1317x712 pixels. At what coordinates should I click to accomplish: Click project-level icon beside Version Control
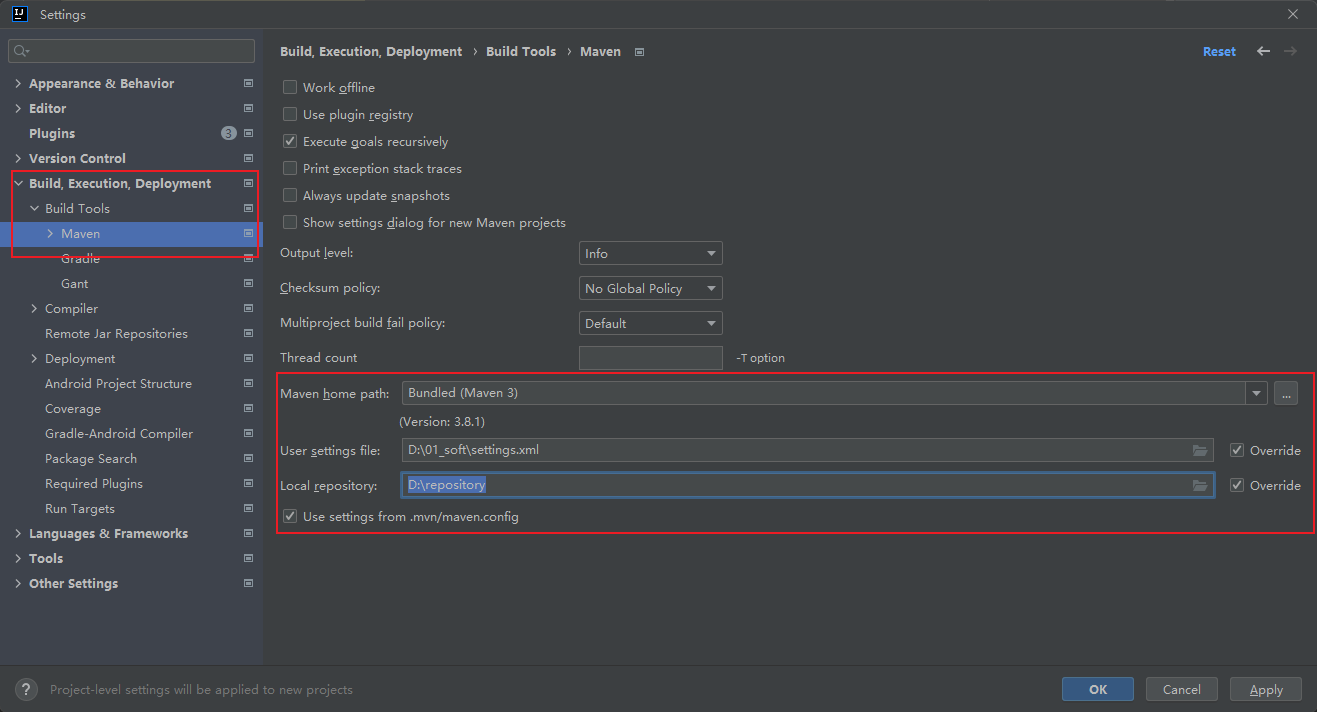248,159
